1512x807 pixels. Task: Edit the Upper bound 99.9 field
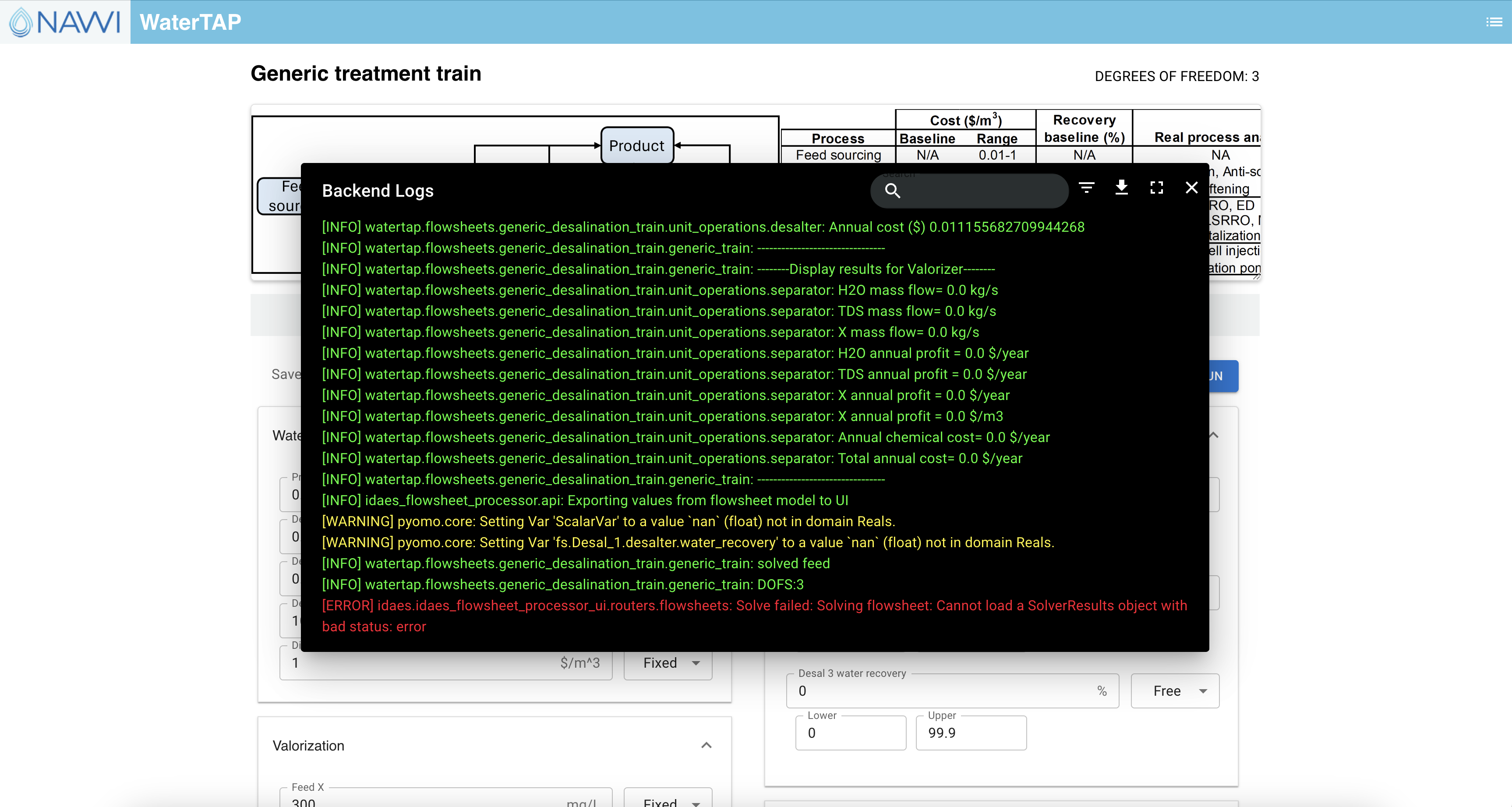pyautogui.click(x=971, y=733)
